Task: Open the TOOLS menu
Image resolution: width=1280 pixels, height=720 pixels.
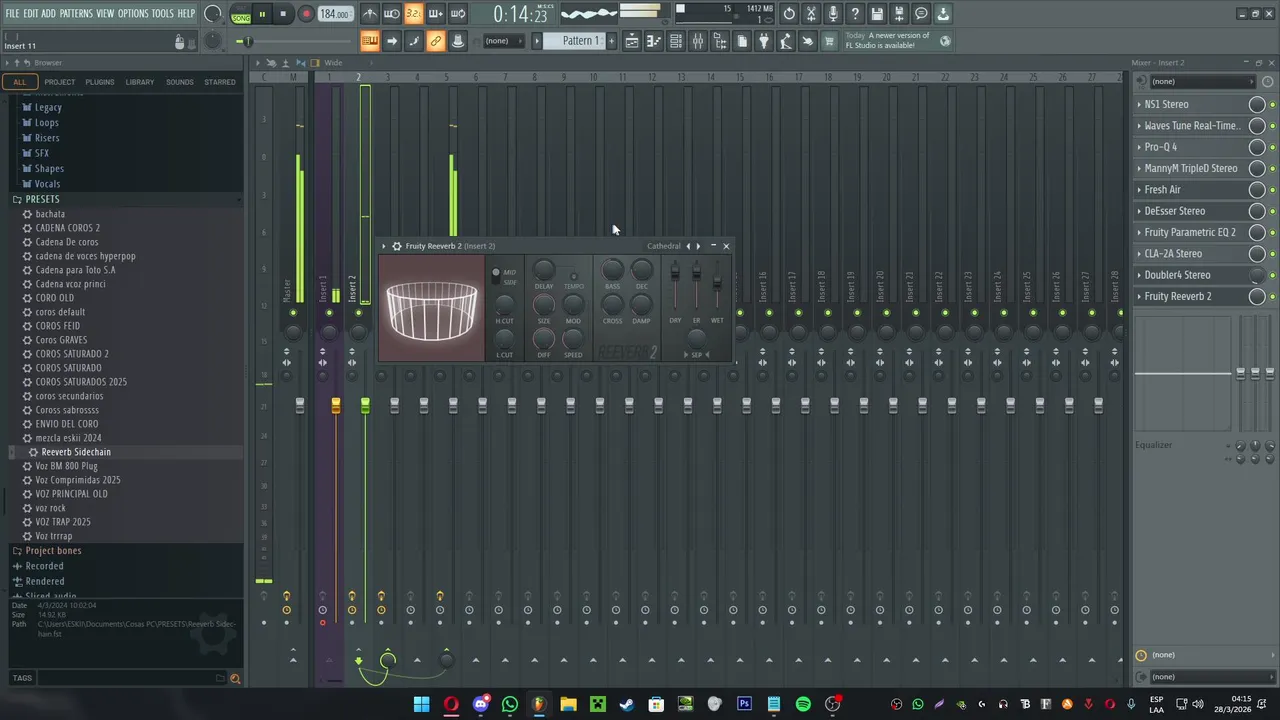Action: point(162,13)
